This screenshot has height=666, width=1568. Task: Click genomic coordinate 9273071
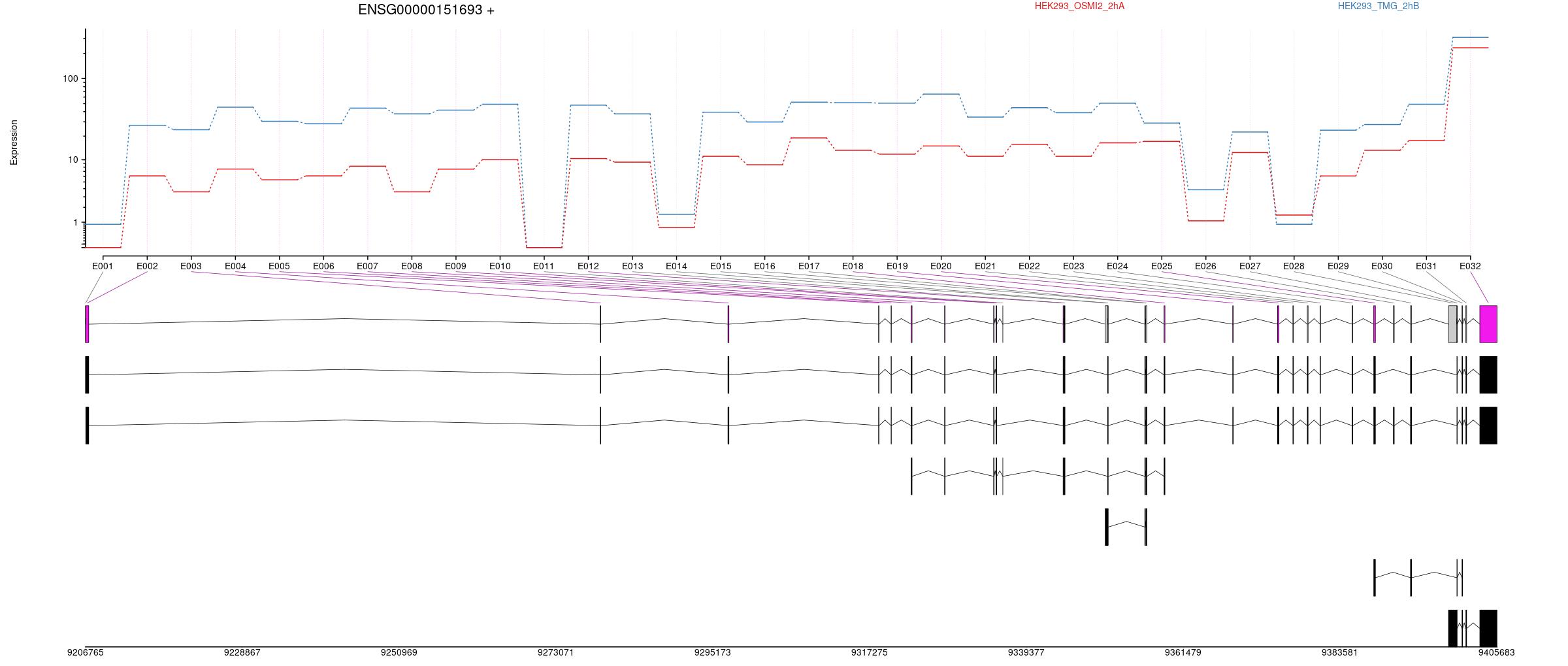pyautogui.click(x=556, y=652)
